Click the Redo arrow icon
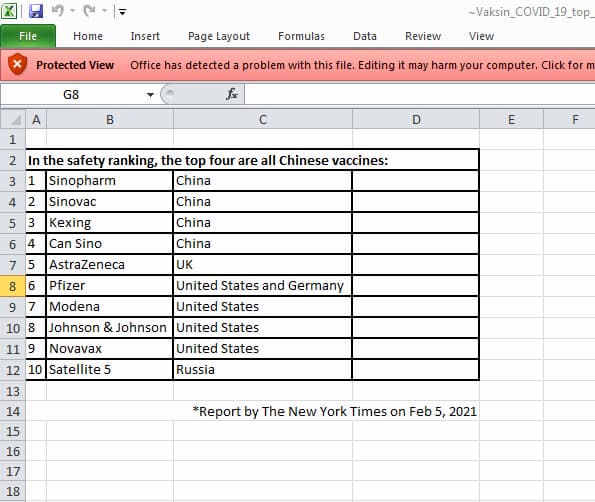The height and width of the screenshot is (502, 595). pos(90,11)
